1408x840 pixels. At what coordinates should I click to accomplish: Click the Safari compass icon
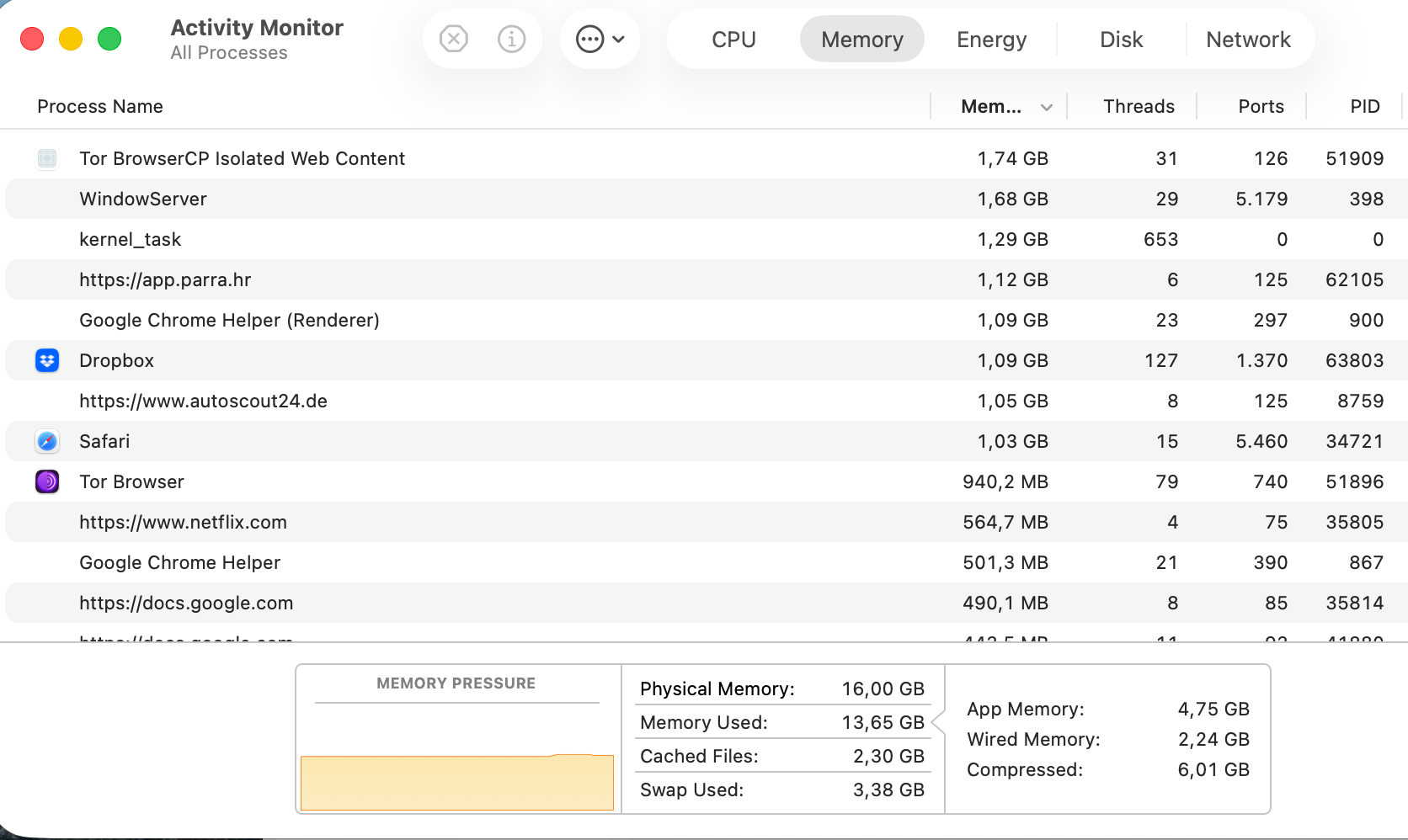point(47,441)
